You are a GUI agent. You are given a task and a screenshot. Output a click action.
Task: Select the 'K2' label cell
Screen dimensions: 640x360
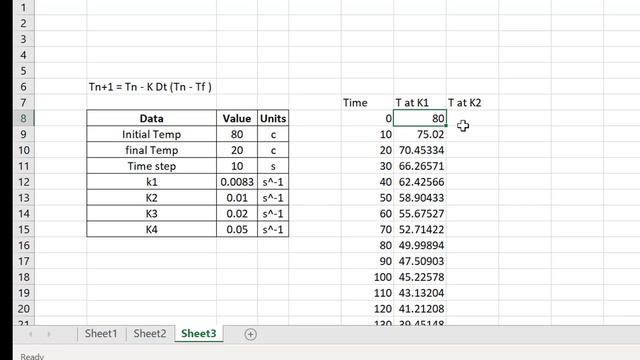pos(151,198)
